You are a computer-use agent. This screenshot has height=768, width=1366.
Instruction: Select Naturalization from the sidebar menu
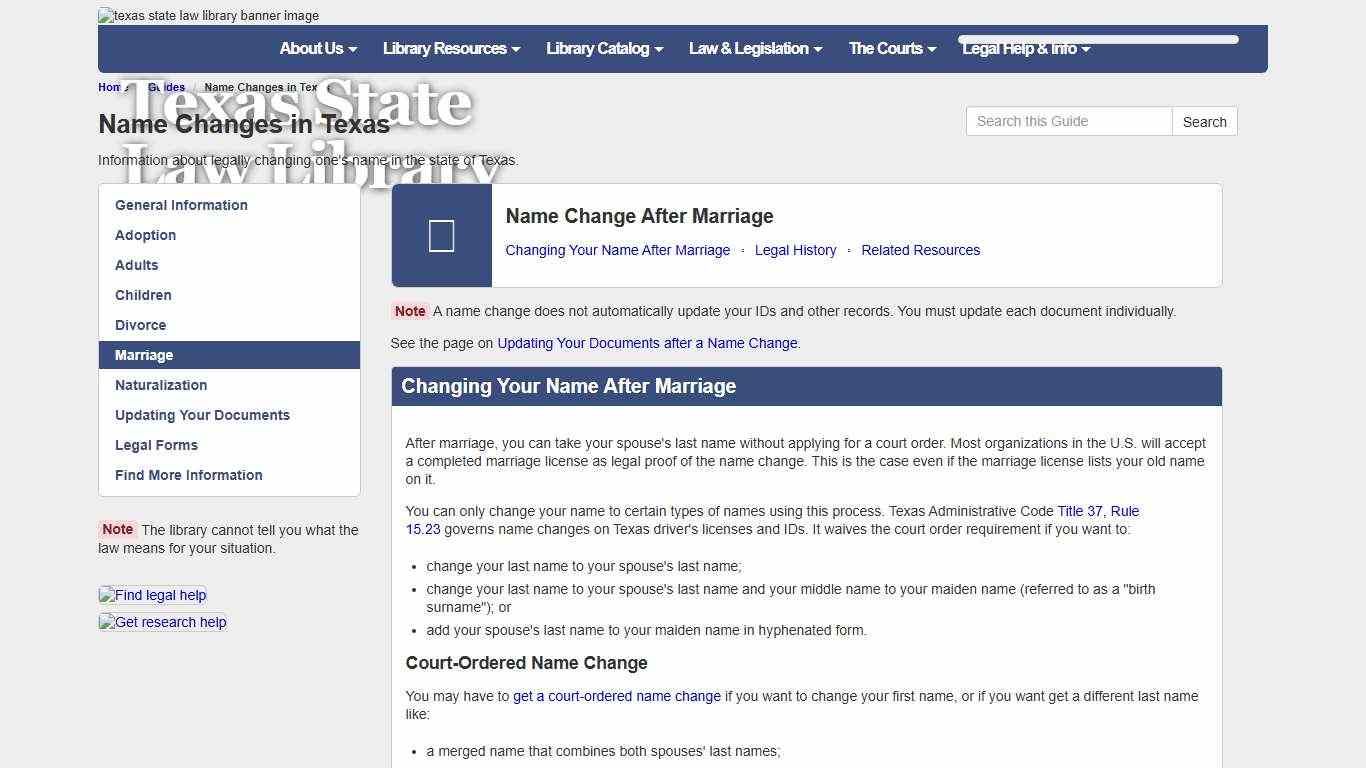pyautogui.click(x=161, y=385)
